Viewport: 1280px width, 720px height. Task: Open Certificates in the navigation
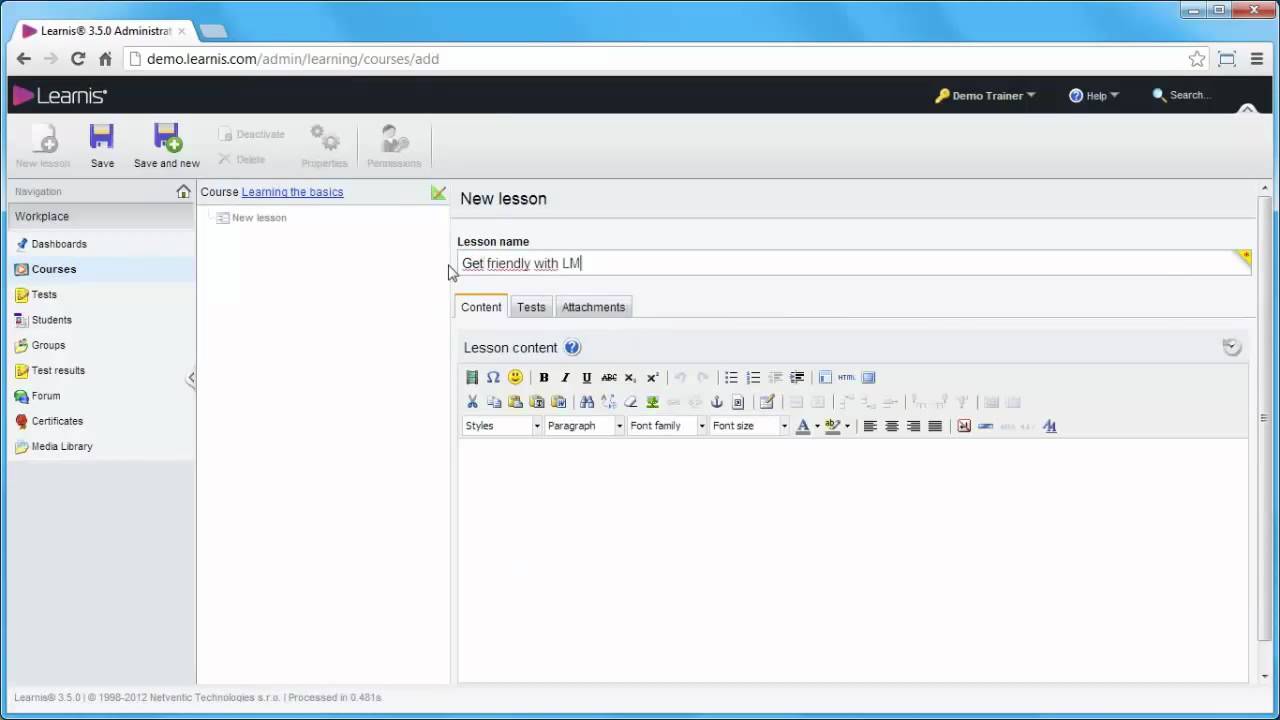click(x=57, y=421)
